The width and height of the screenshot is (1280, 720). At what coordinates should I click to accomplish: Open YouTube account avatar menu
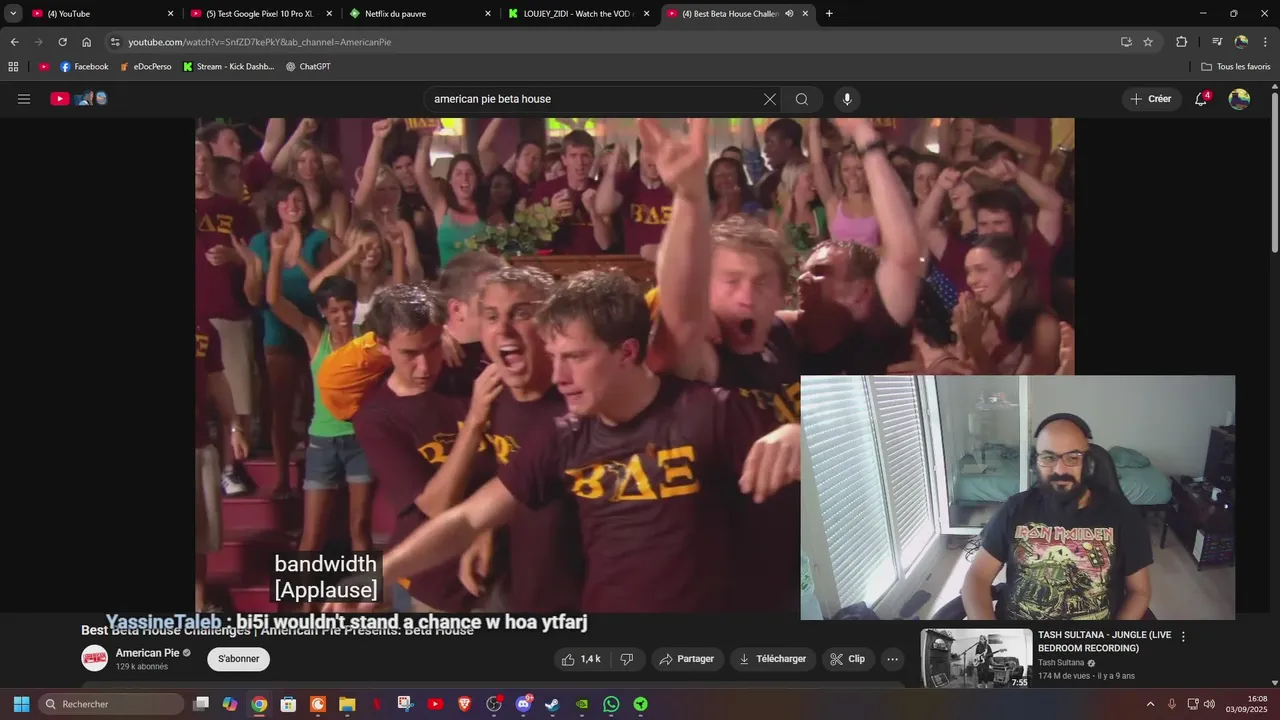[x=1239, y=99]
